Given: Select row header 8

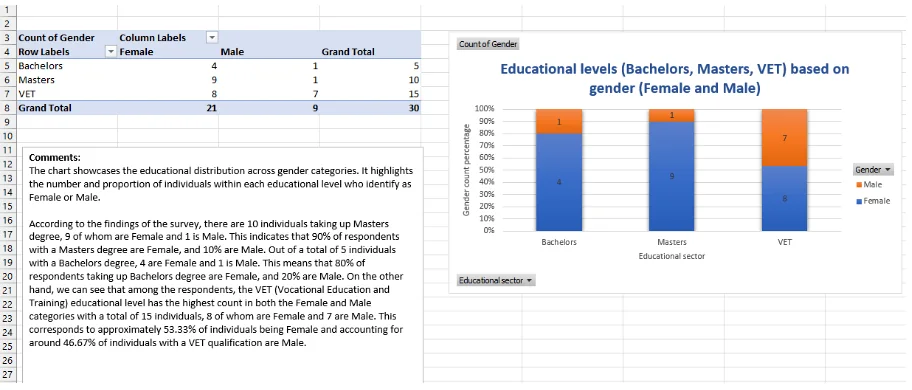Looking at the screenshot, I should [8, 108].
